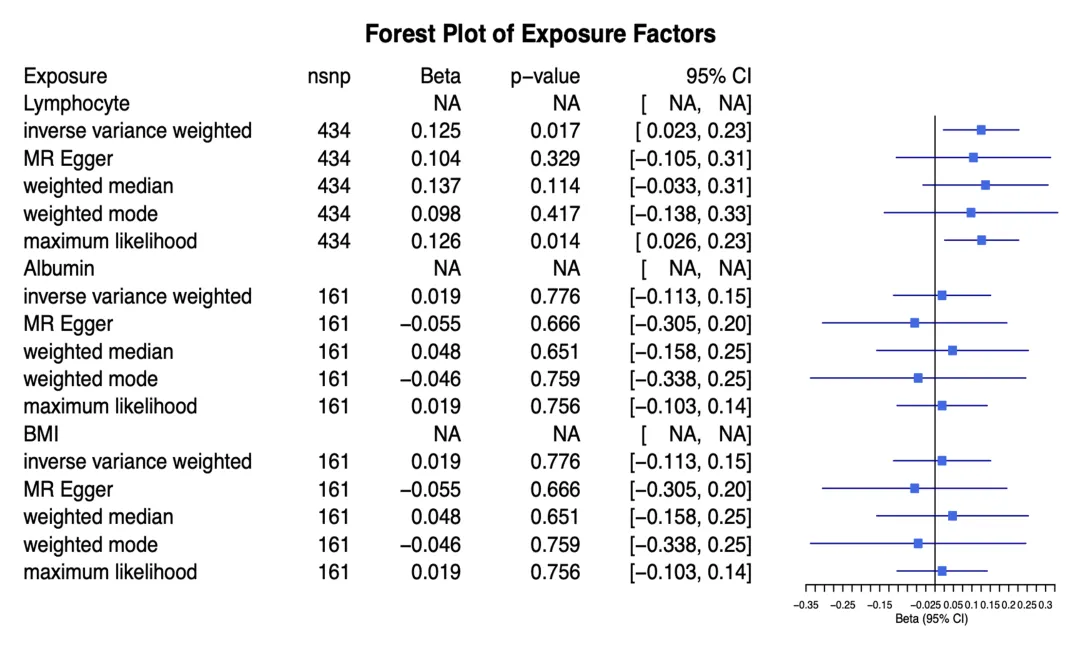1080x659 pixels.
Task: Select the "95% CI" column header
Action: click(x=715, y=76)
